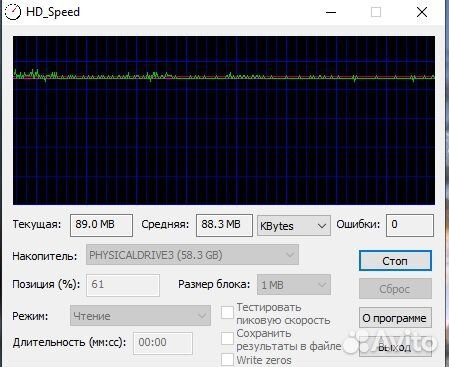
Task: Enable Тестировать пиковую скорость checkbox
Action: pos(227,313)
